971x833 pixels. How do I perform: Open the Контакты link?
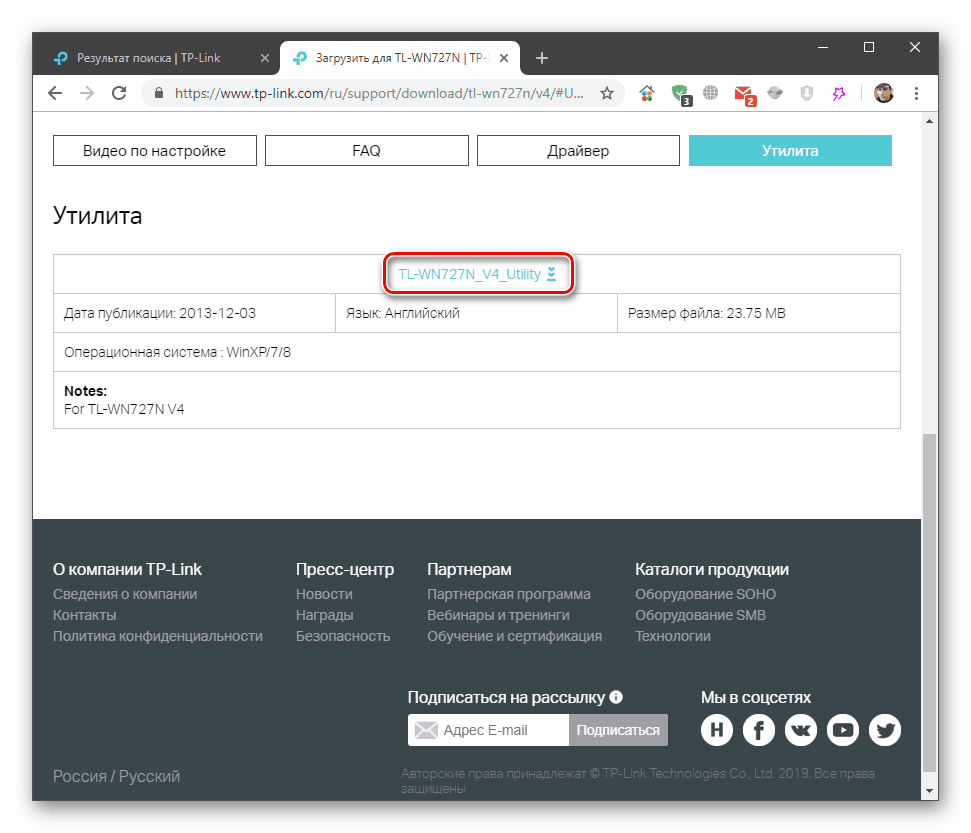[x=85, y=616]
